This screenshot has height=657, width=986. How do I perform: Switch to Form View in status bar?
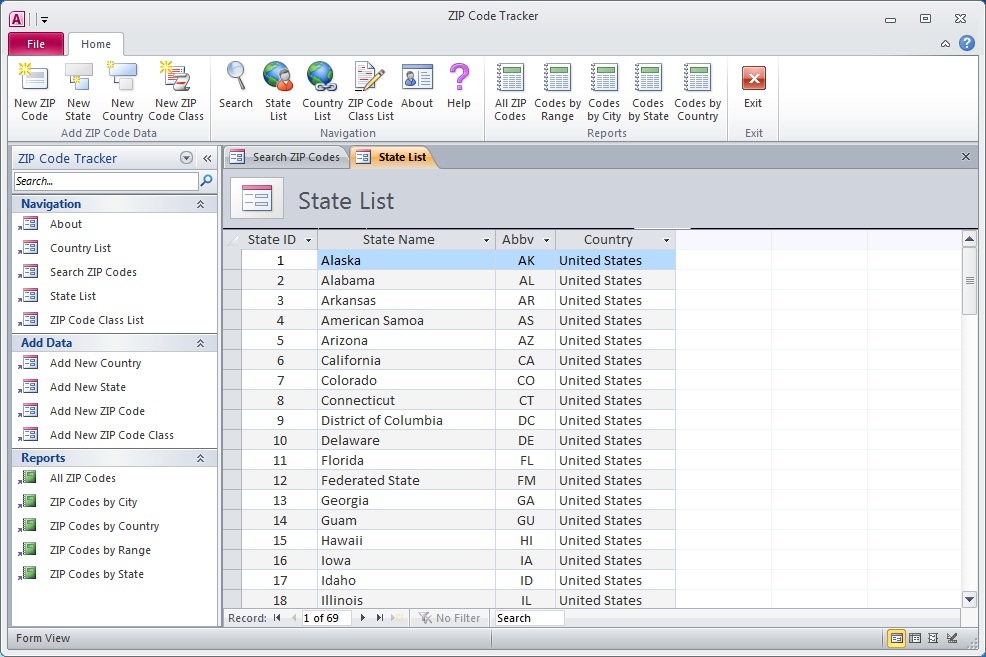[897, 638]
